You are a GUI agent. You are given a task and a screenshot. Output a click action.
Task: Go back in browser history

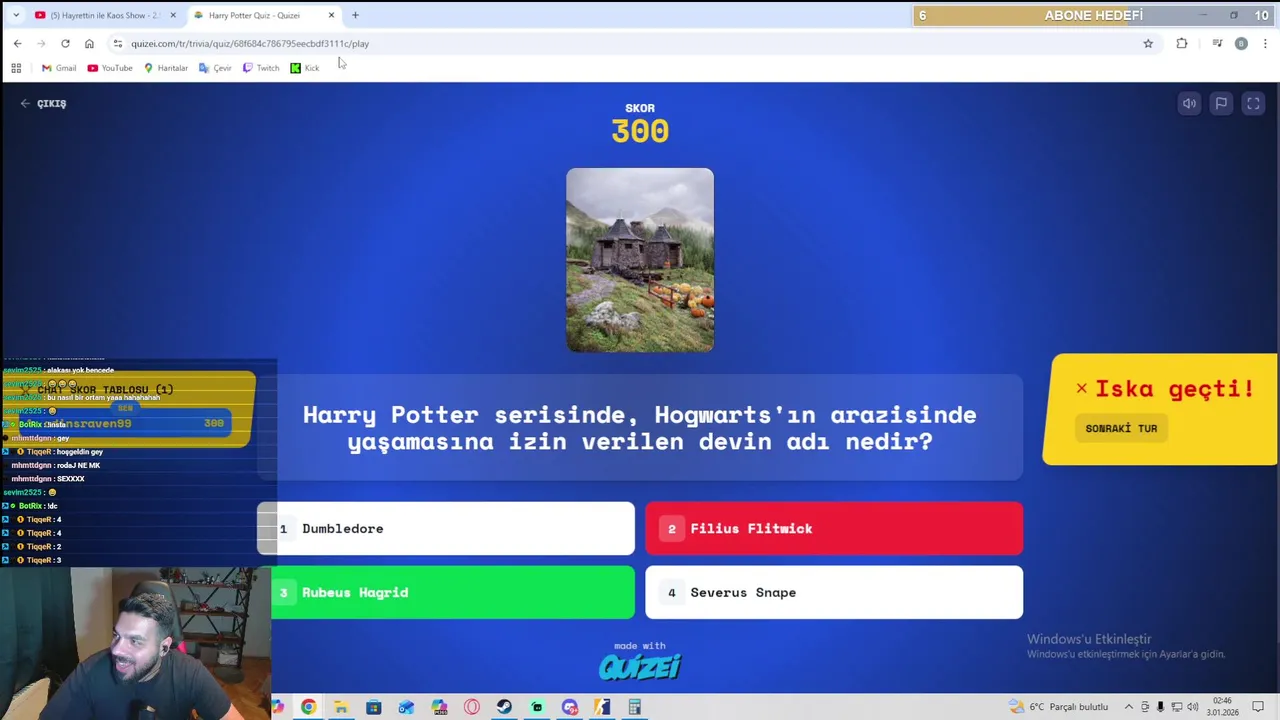pyautogui.click(x=17, y=43)
